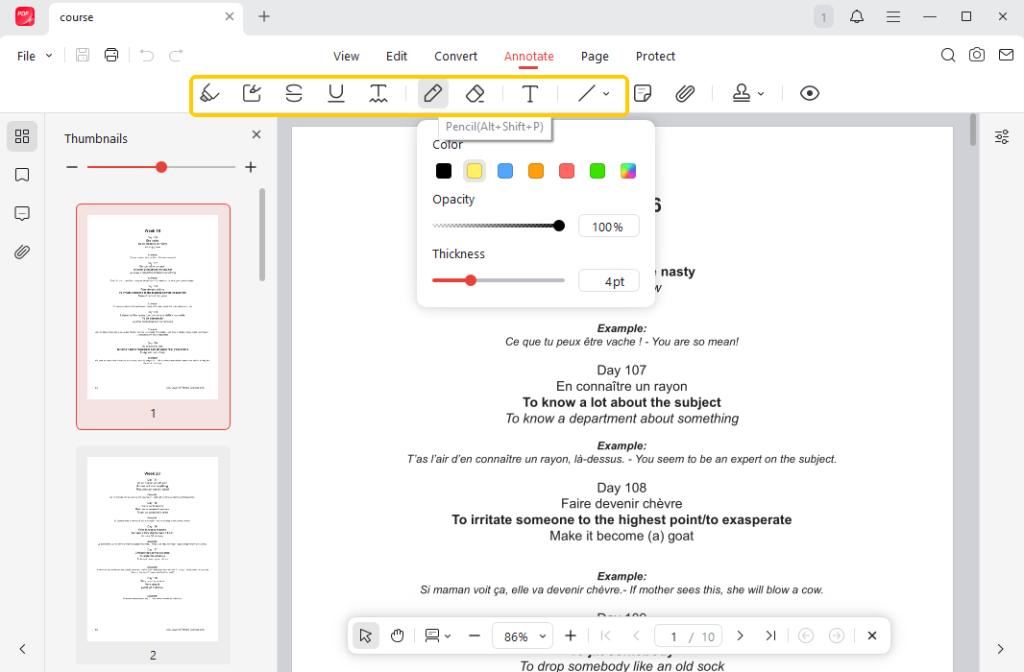Click the Redo arrow
The height and width of the screenshot is (672, 1024).
pos(176,56)
